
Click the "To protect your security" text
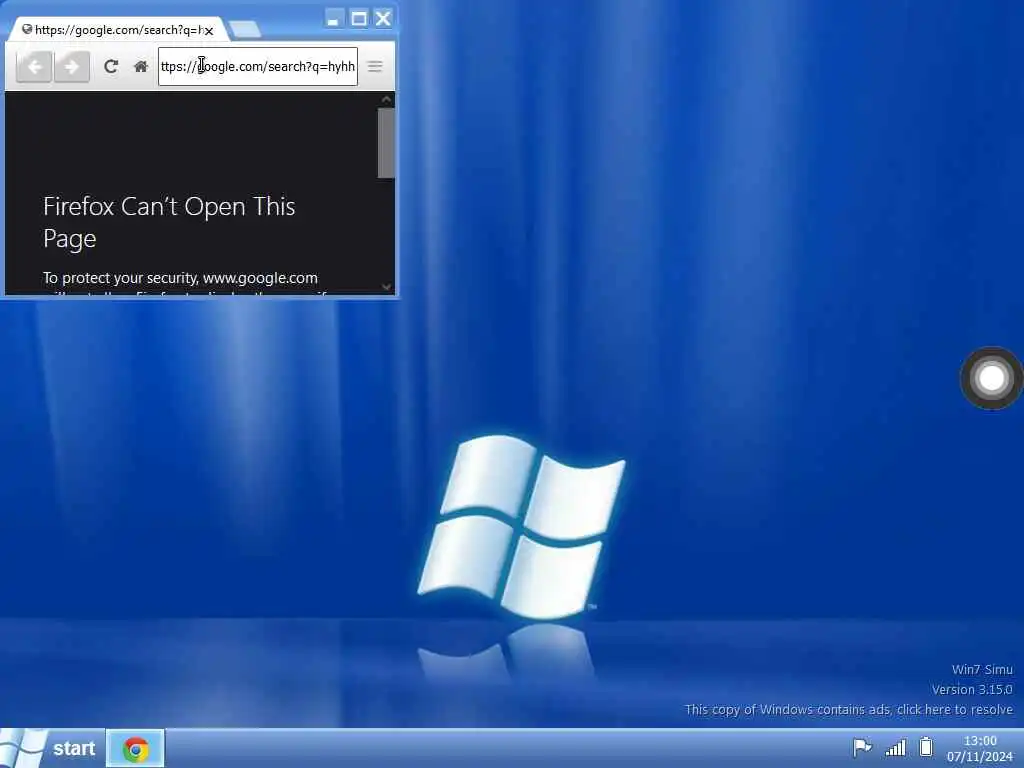coord(180,278)
